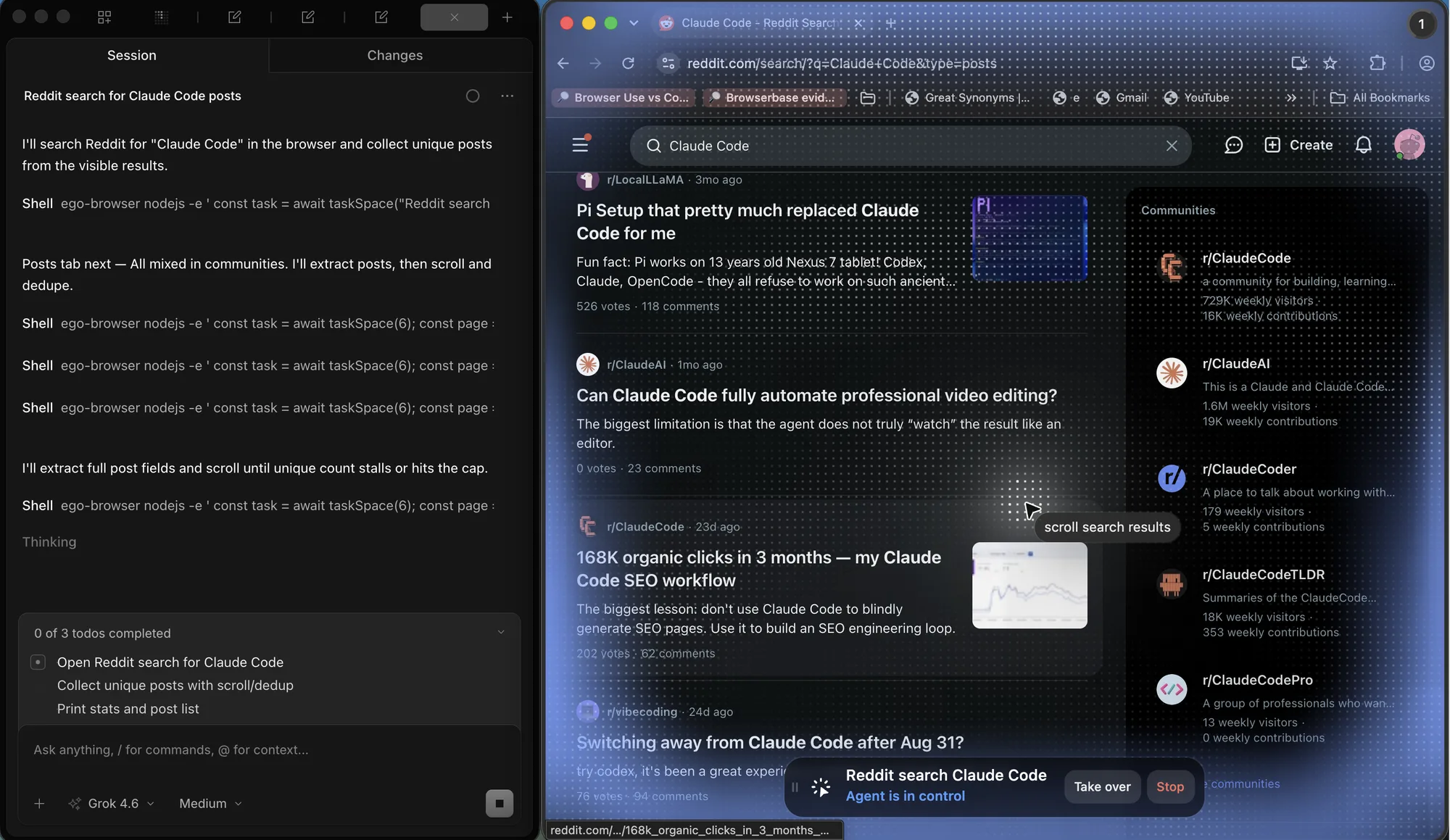
Task: Show more bookmarks overflow chevron
Action: pyautogui.click(x=1291, y=98)
